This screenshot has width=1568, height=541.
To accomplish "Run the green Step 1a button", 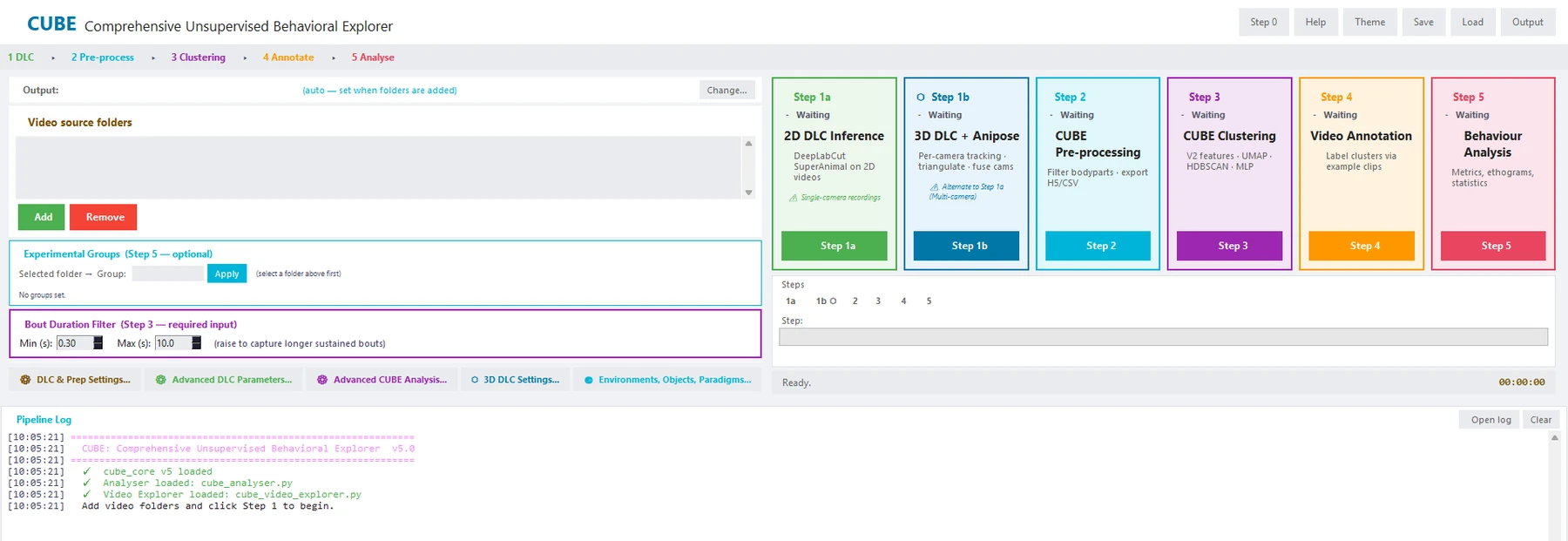I will point(835,246).
